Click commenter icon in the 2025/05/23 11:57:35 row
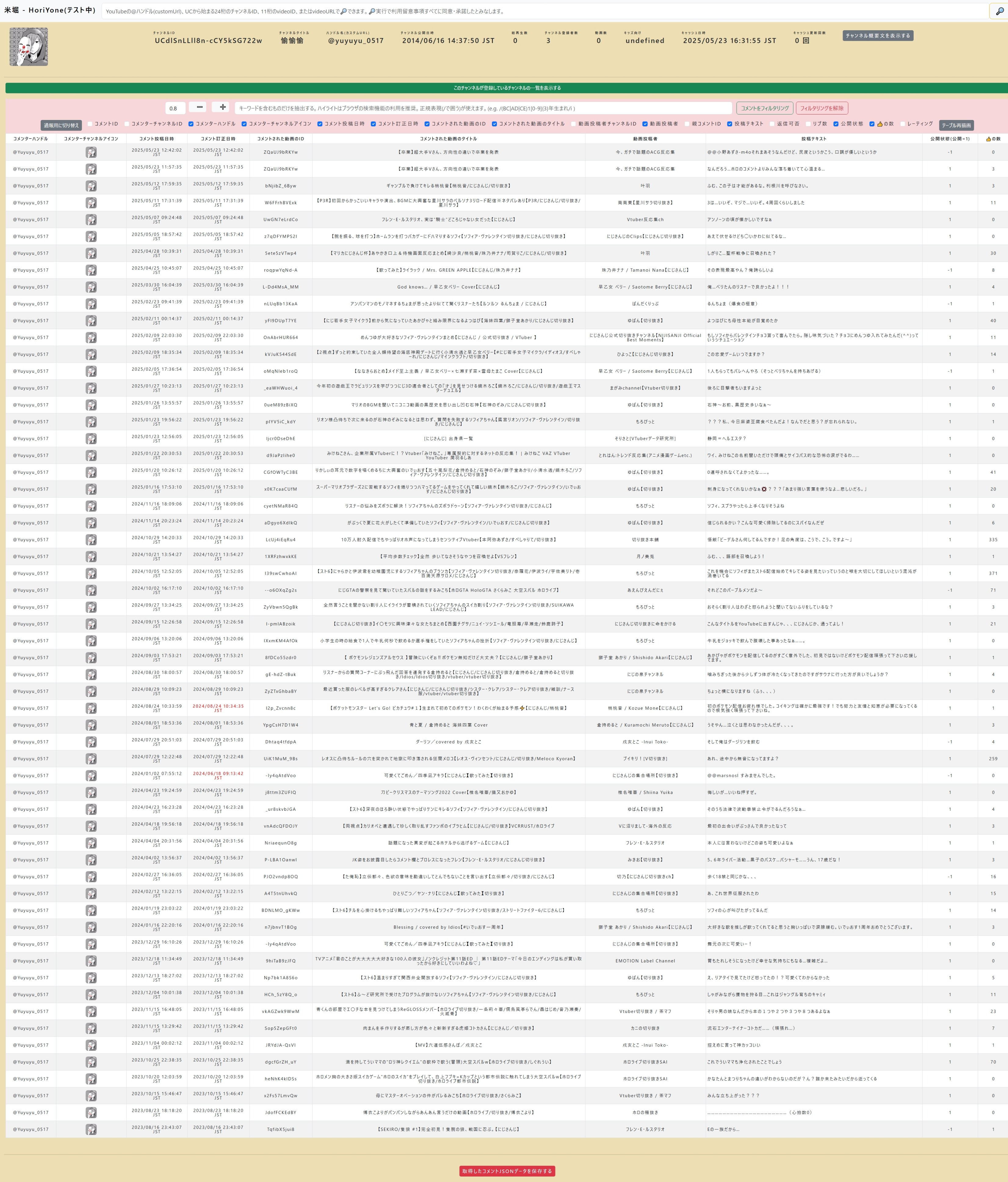 (x=91, y=169)
